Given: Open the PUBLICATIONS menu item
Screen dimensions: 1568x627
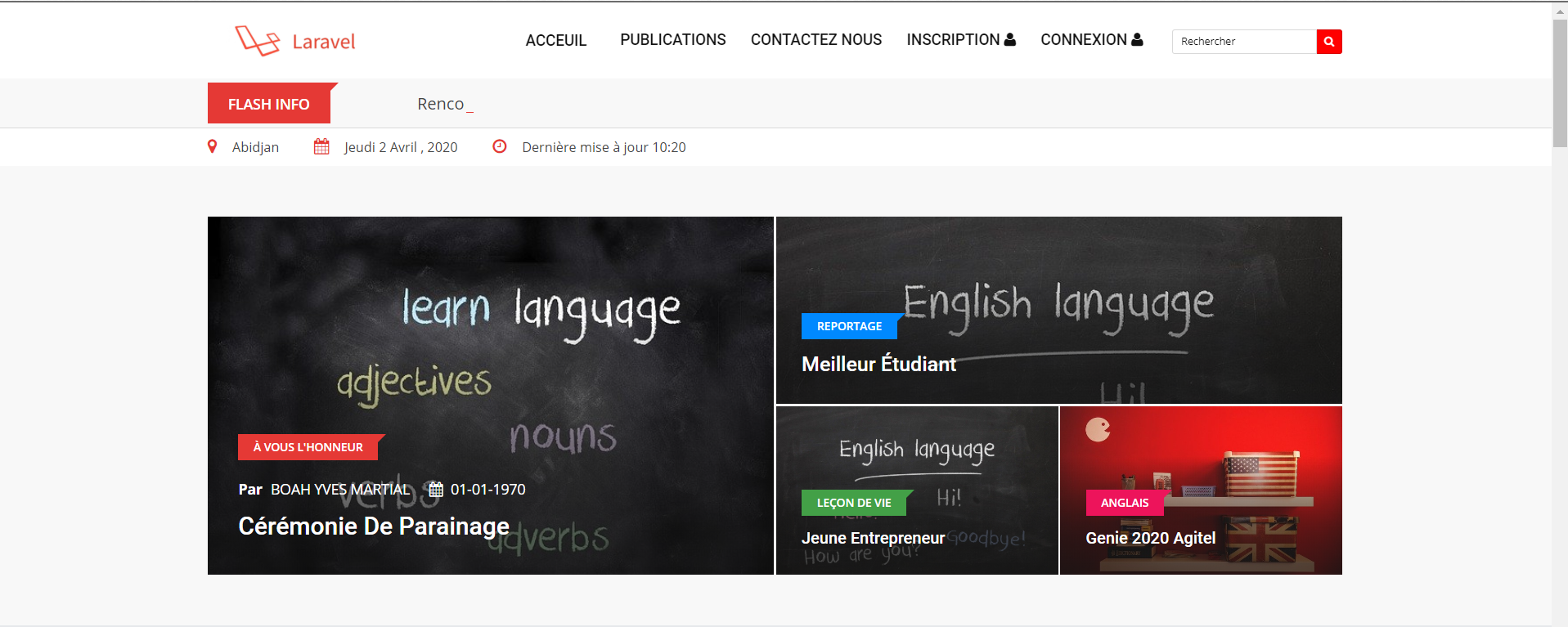Looking at the screenshot, I should [673, 39].
